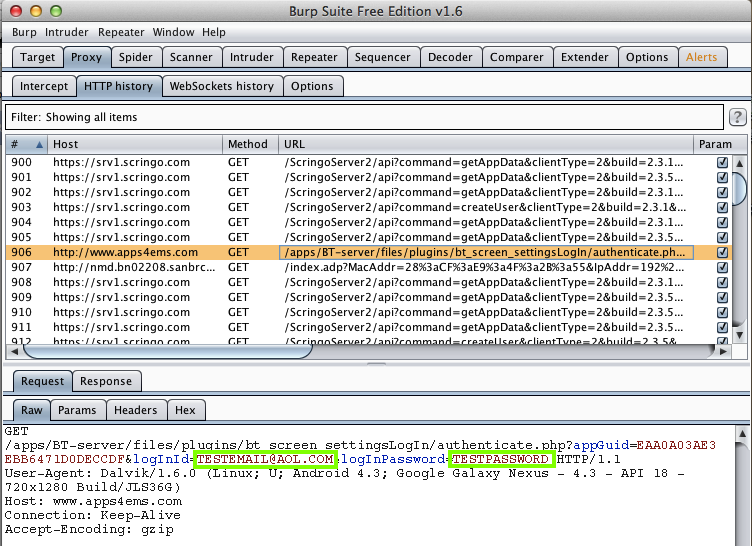Click the red close window button
Viewport: 752px width, 546px height.
pos(14,10)
